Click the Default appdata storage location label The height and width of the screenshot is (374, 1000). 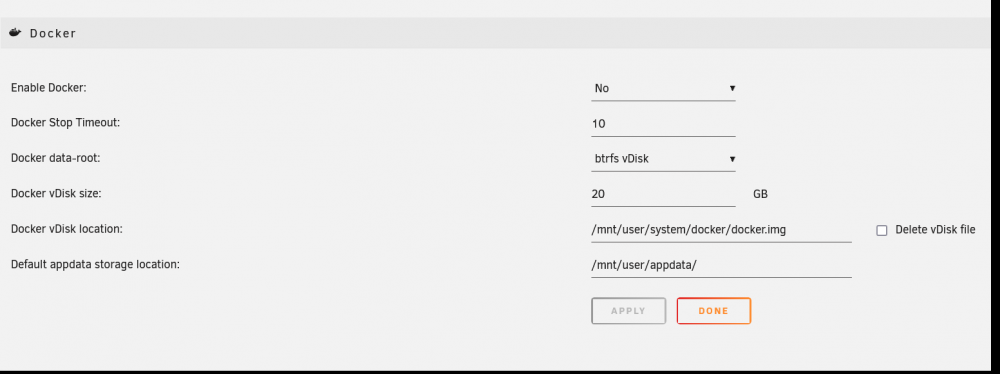coord(95,264)
